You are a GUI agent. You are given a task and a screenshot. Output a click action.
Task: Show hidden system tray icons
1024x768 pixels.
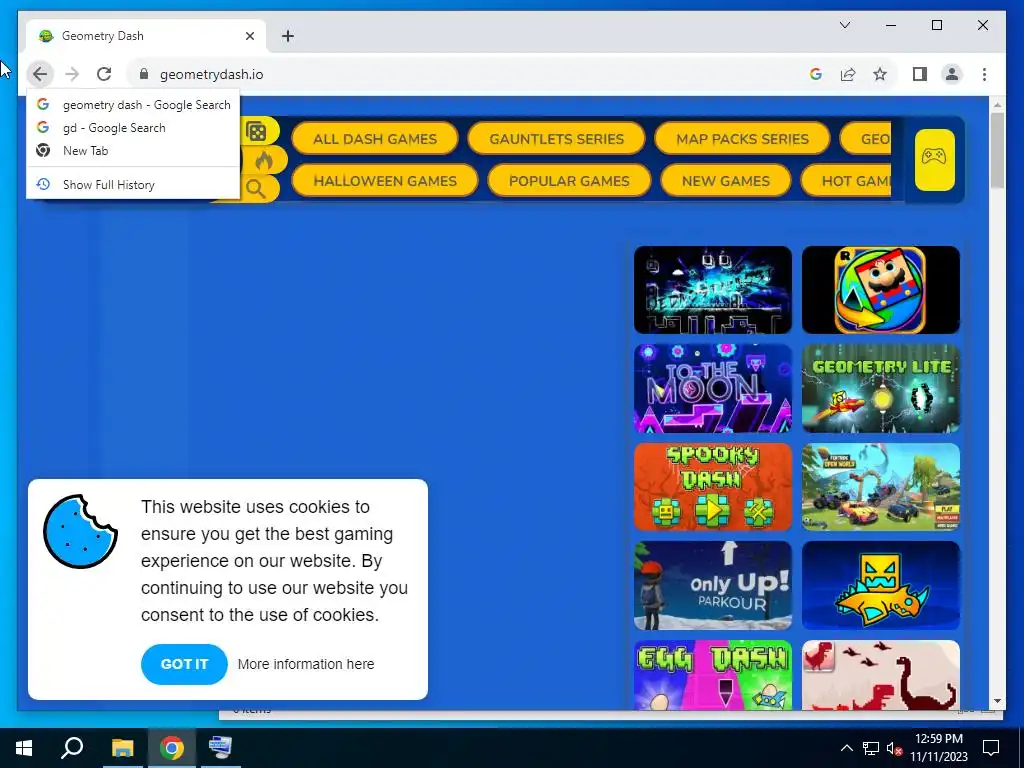pos(846,748)
